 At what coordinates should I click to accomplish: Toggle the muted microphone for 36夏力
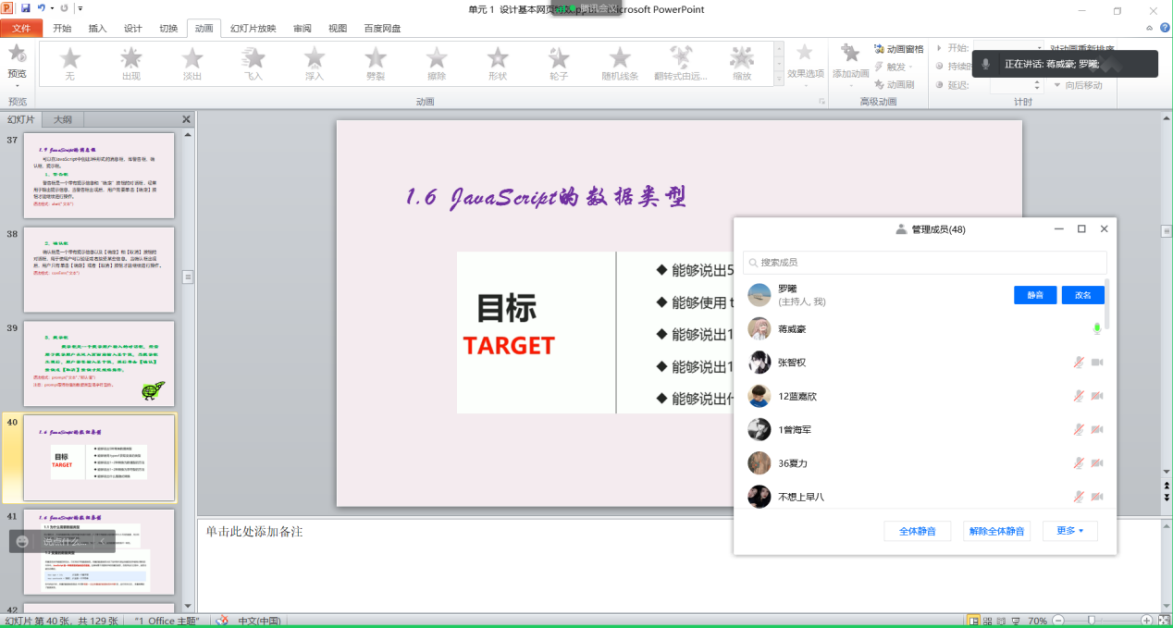(1078, 463)
